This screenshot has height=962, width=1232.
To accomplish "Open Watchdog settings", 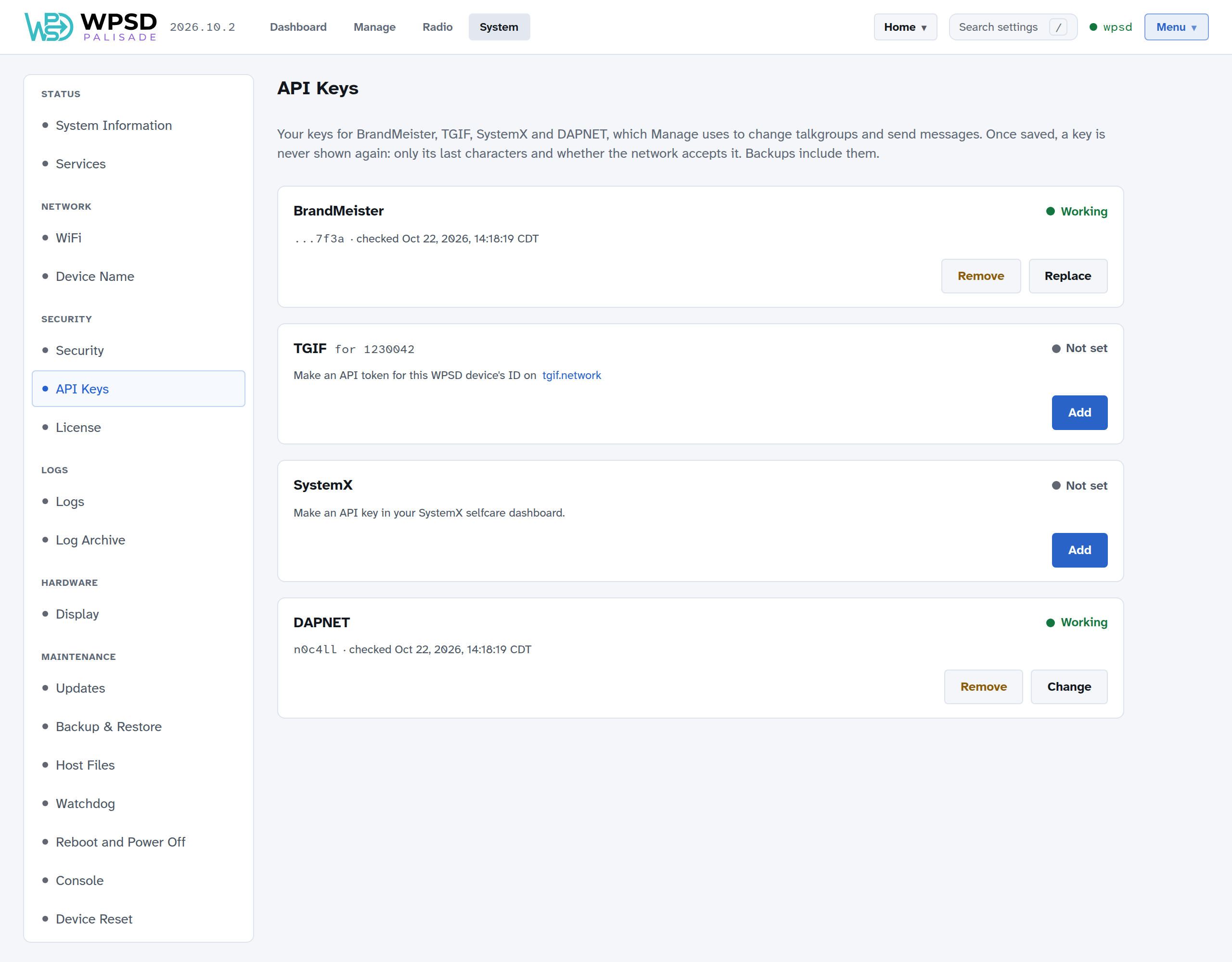I will click(138, 804).
